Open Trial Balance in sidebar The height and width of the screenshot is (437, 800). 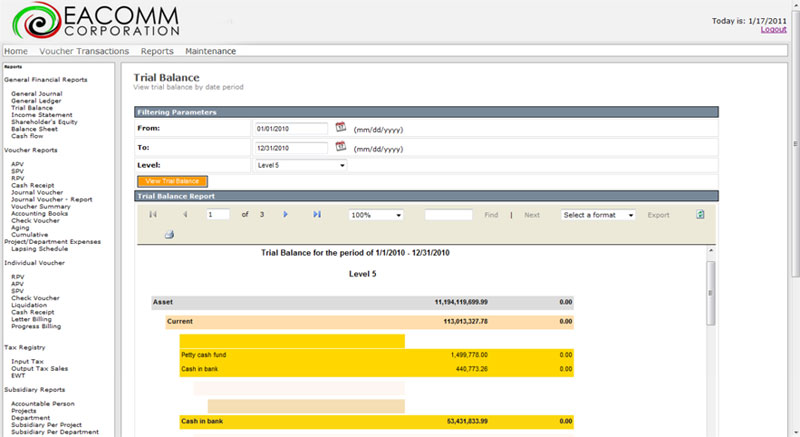coord(32,108)
